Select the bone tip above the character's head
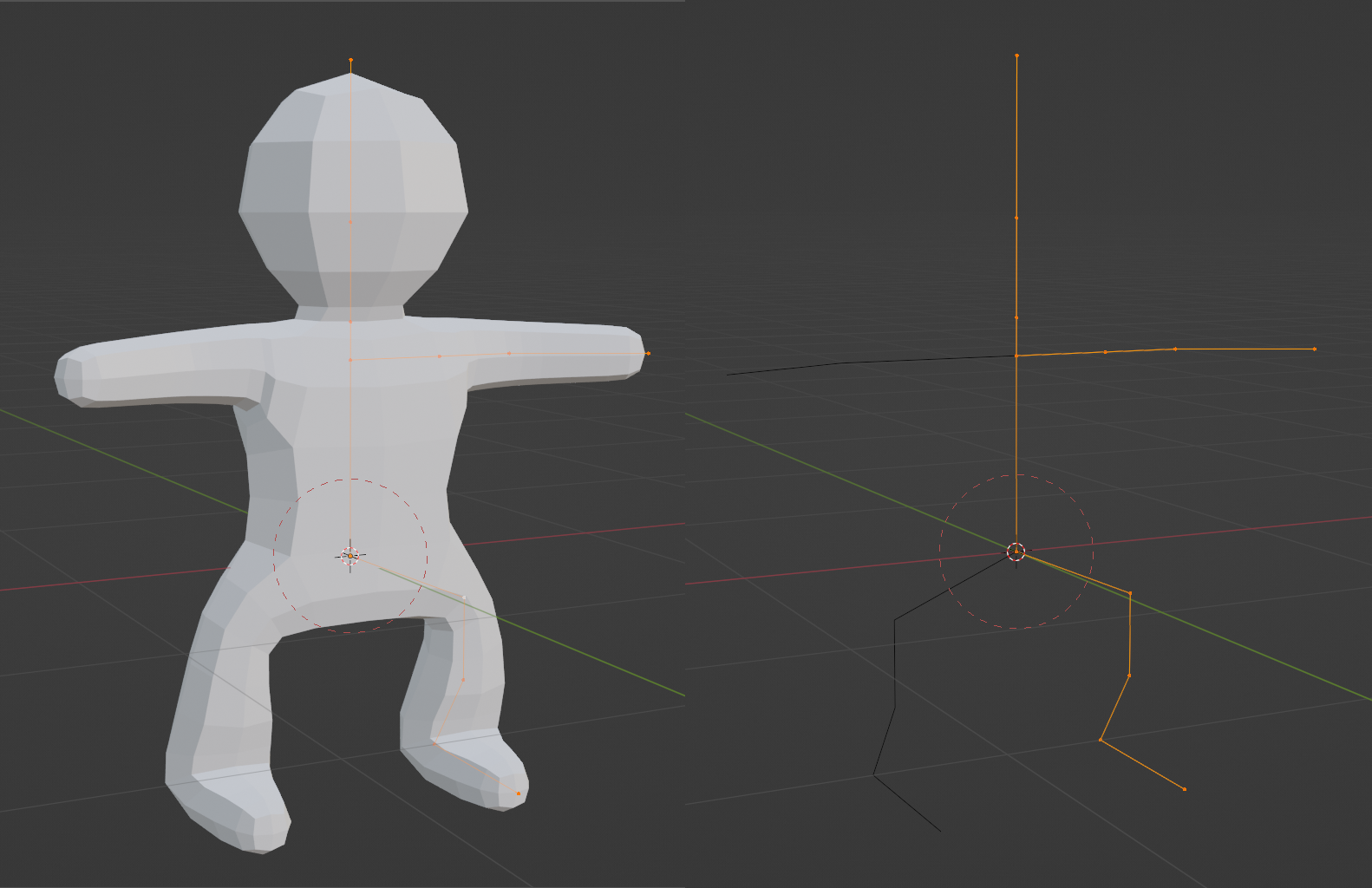The height and width of the screenshot is (888, 1372). 350,60
